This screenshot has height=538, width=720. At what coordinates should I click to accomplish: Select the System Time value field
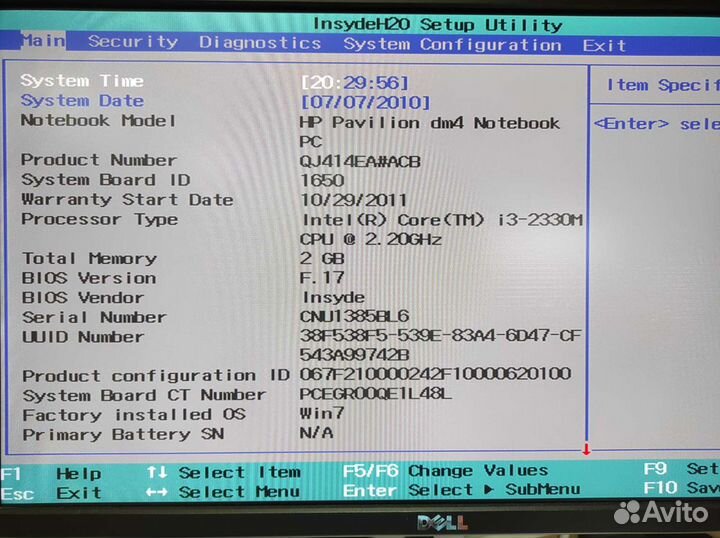pyautogui.click(x=354, y=83)
